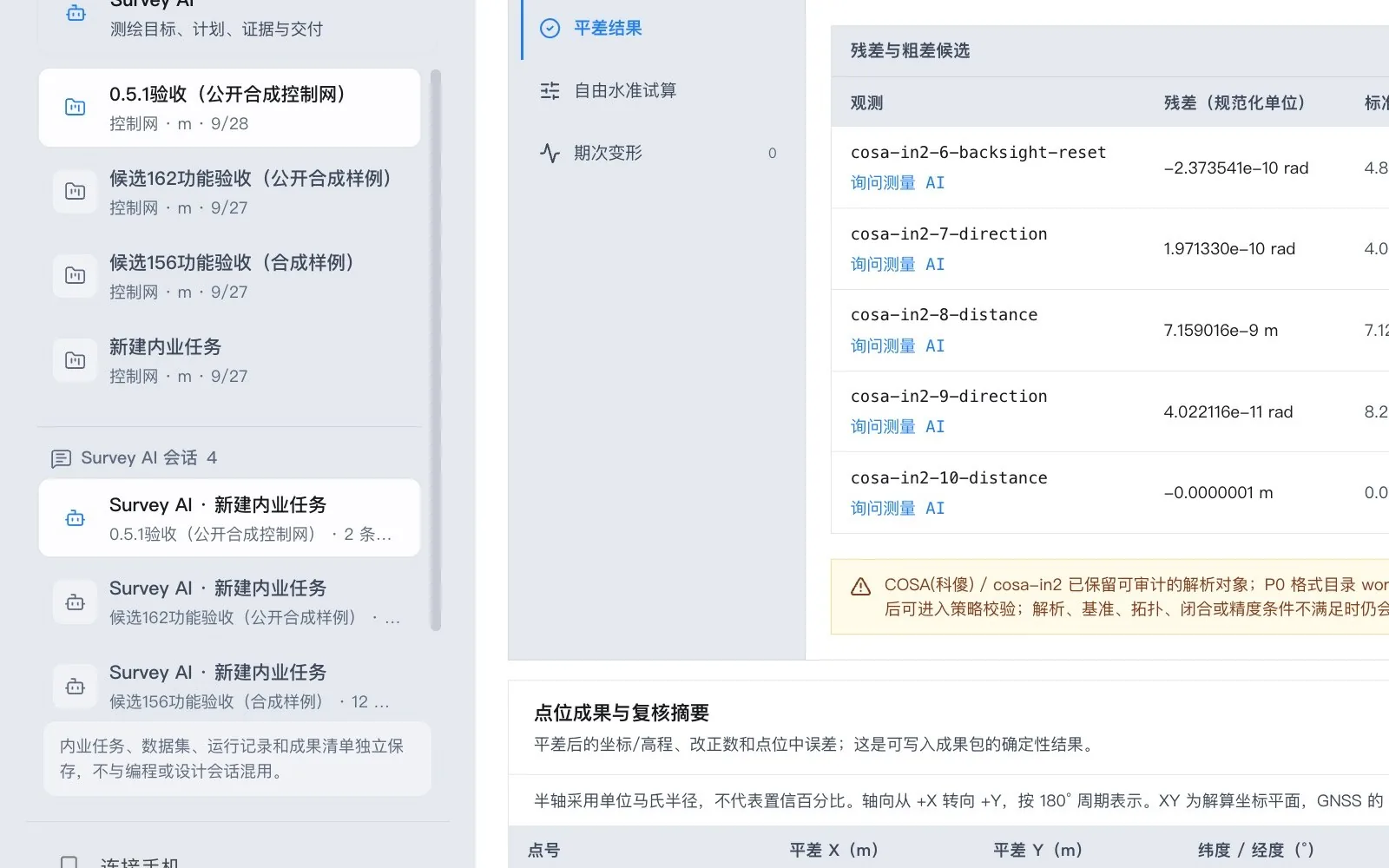The width and height of the screenshot is (1389, 868).
Task: Click the Survey AI robot icon at top
Action: [x=76, y=13]
